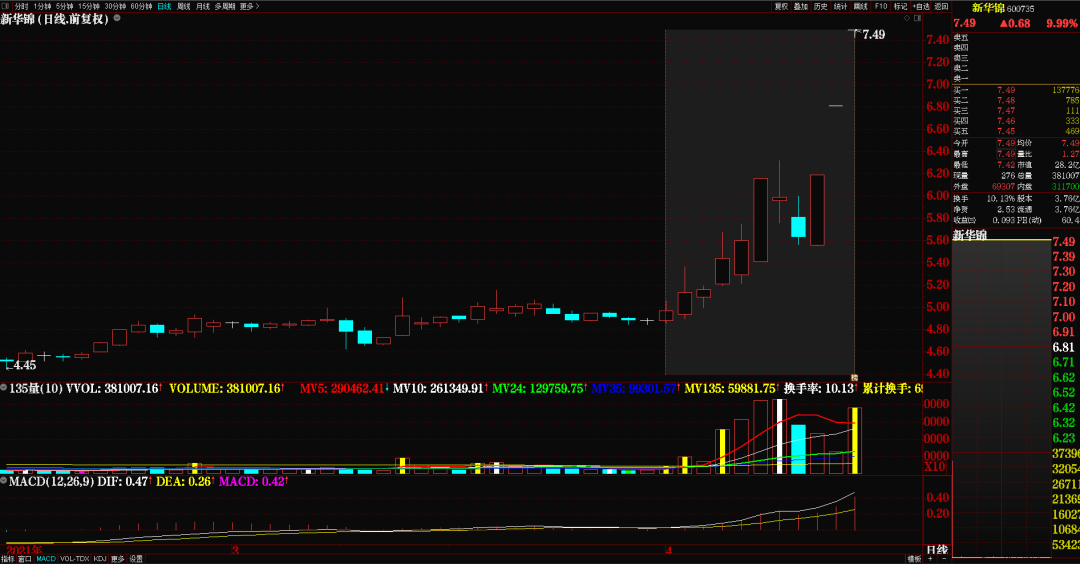
Task: Open F10 company information
Action: [x=881, y=6]
